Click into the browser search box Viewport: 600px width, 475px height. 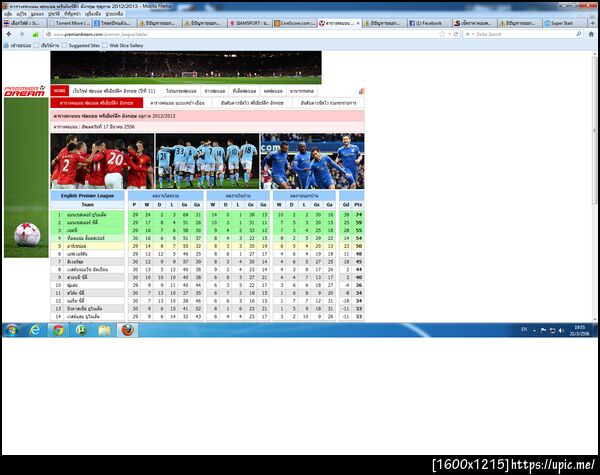click(x=524, y=34)
